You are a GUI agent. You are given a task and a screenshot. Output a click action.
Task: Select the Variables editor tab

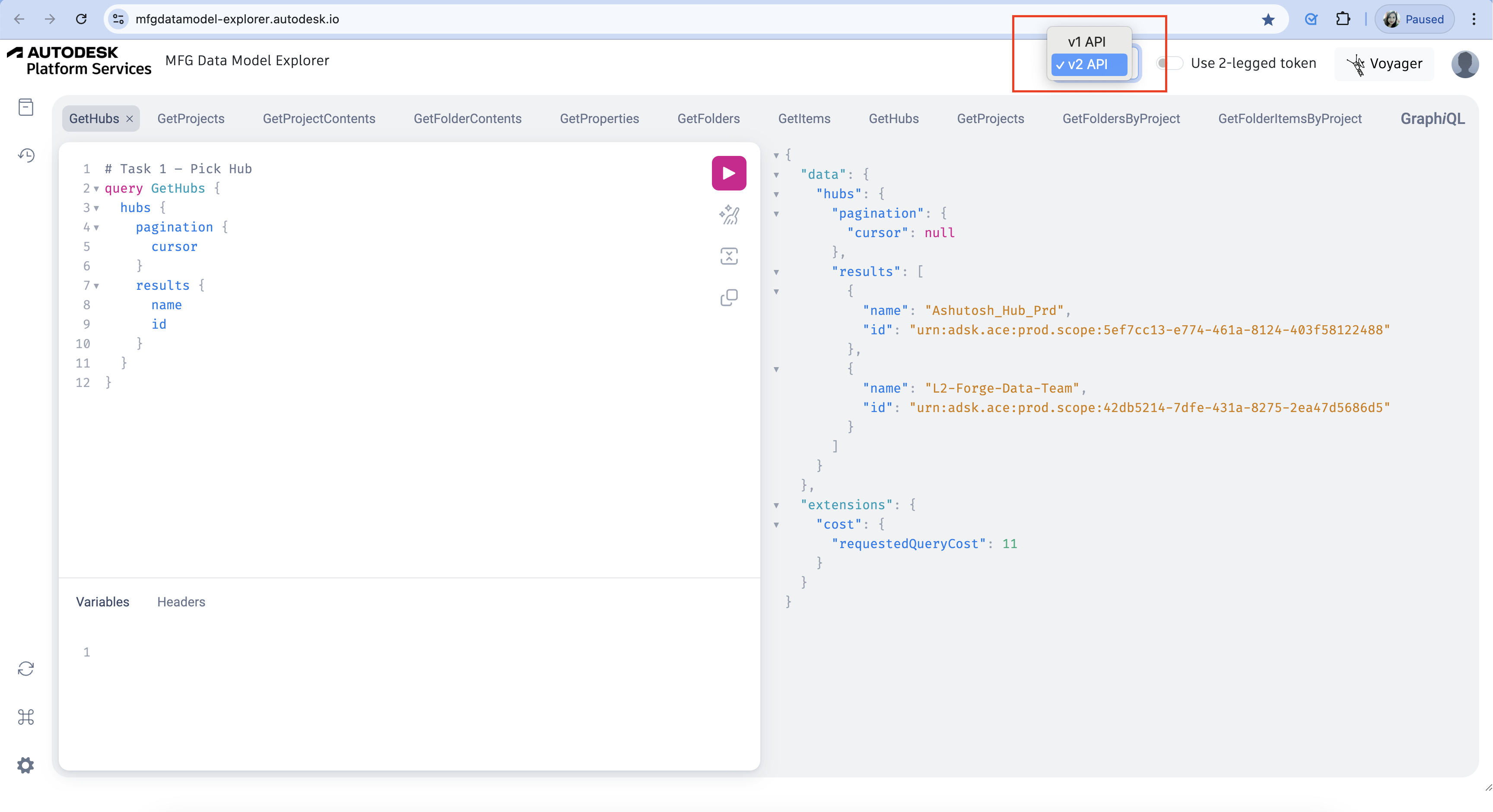pyautogui.click(x=102, y=602)
